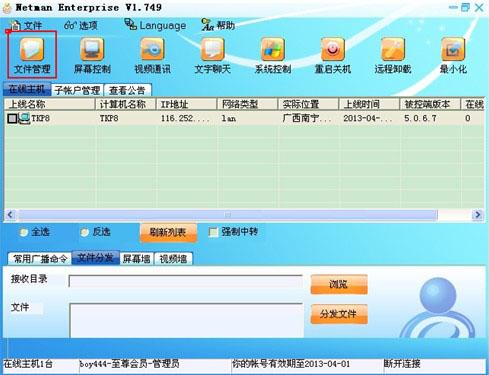
Task: Open the 选项 options menu
Action: pyautogui.click(x=81, y=25)
